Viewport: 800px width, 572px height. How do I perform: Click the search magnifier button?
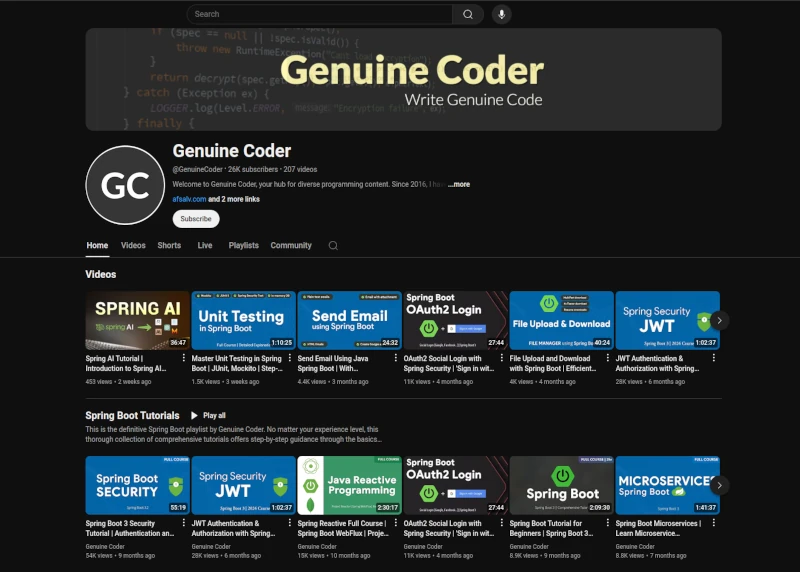(467, 14)
